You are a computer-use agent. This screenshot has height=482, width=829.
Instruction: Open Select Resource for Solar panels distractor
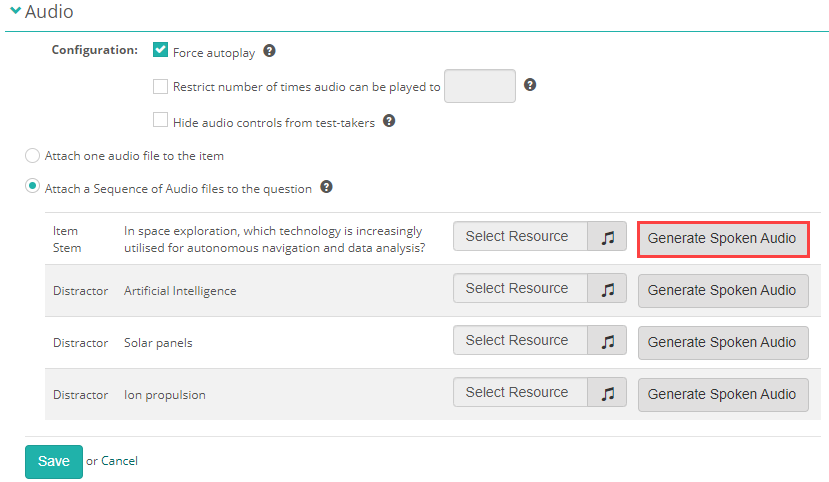(x=517, y=341)
